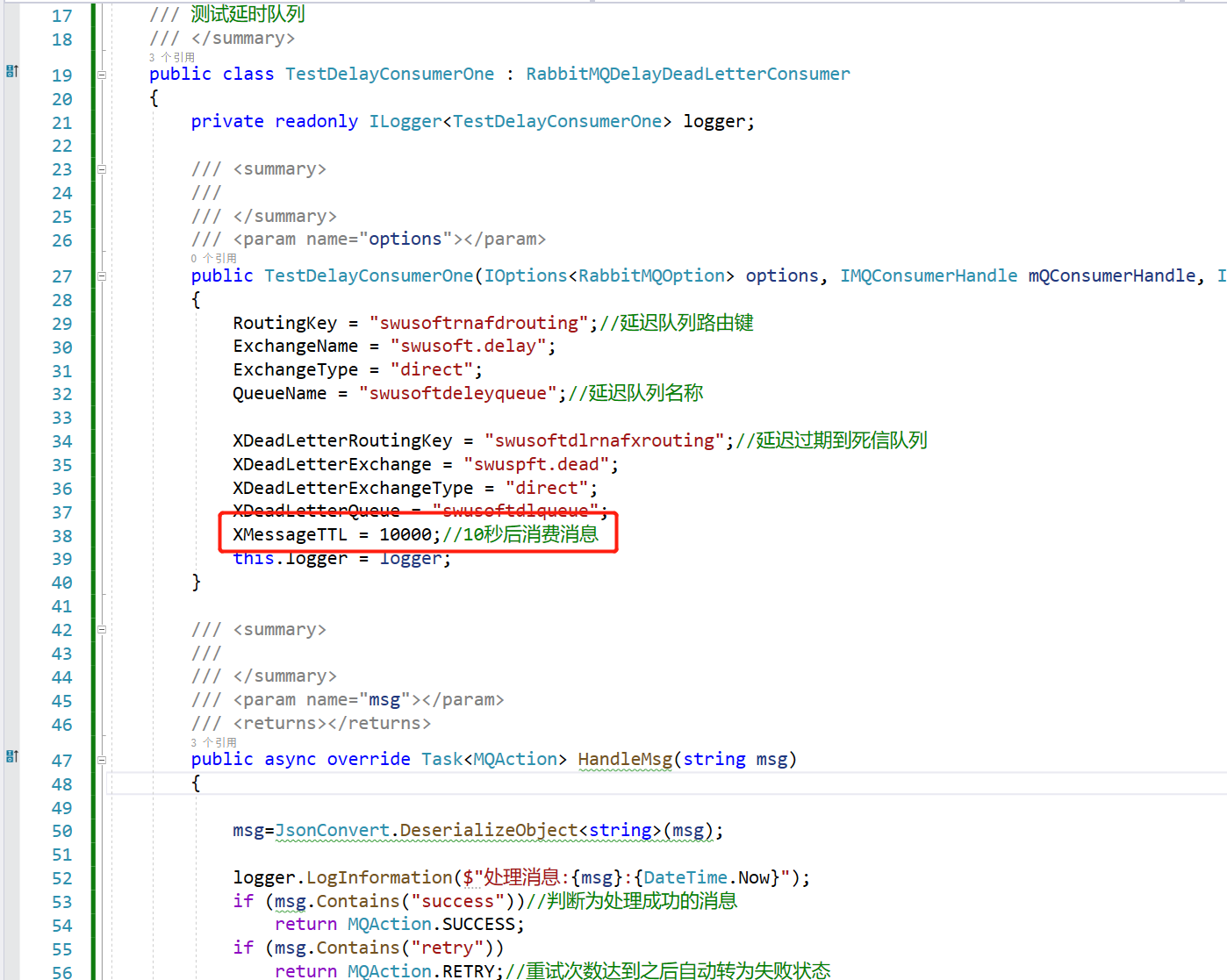Collapse the summary comment block at line 42
This screenshot has height=980, width=1227.
pos(102,629)
